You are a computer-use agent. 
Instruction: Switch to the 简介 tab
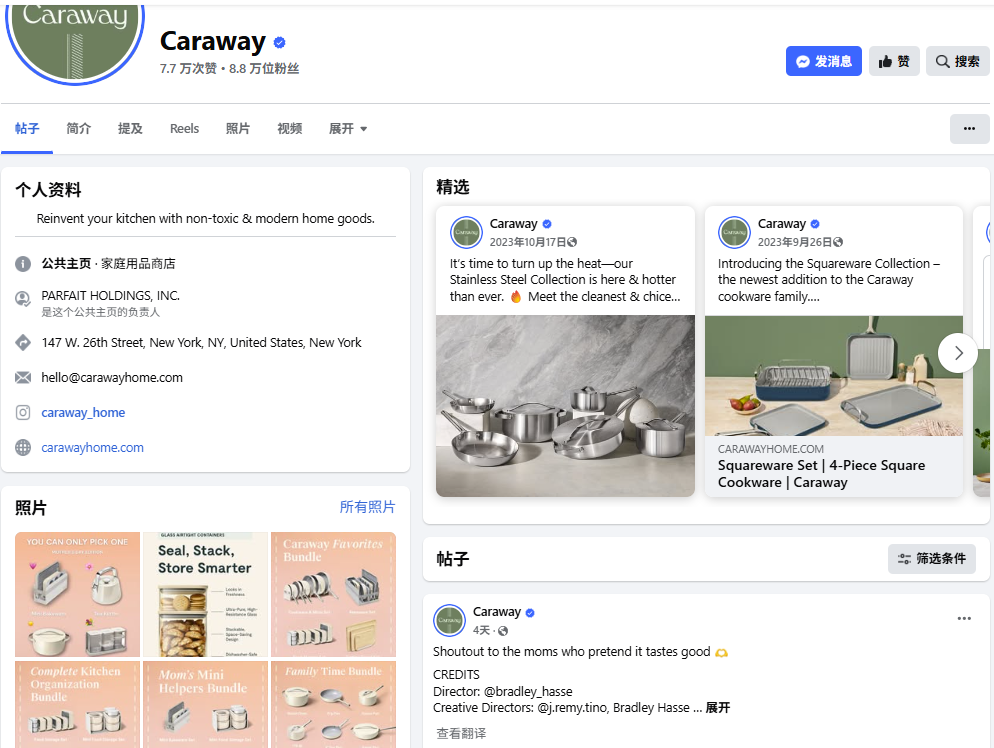79,129
